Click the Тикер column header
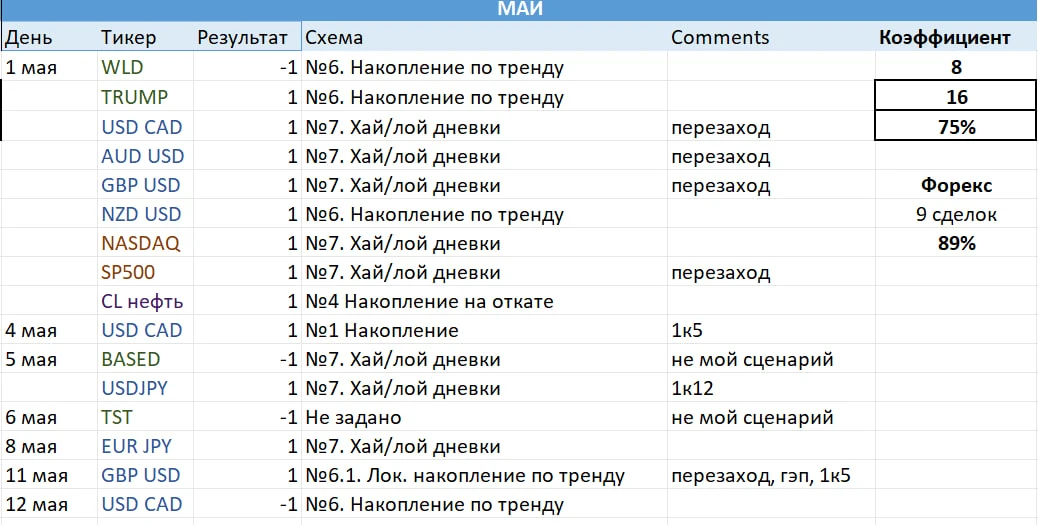Screen dimensions: 1038x525 pos(145,37)
